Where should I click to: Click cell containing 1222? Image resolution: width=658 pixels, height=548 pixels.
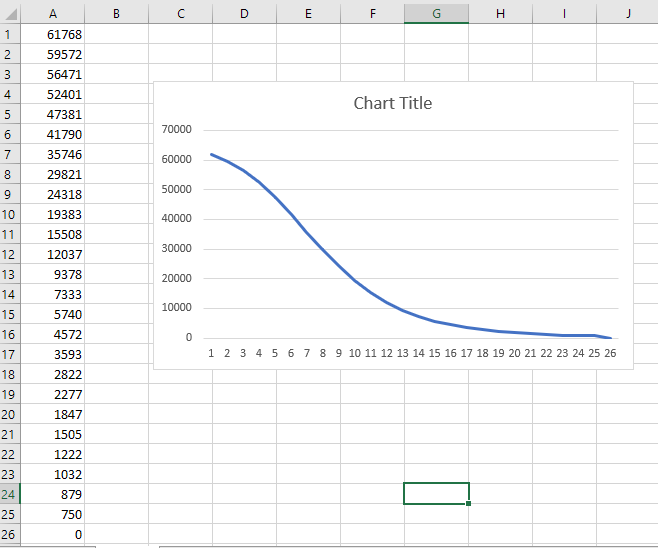(52, 454)
